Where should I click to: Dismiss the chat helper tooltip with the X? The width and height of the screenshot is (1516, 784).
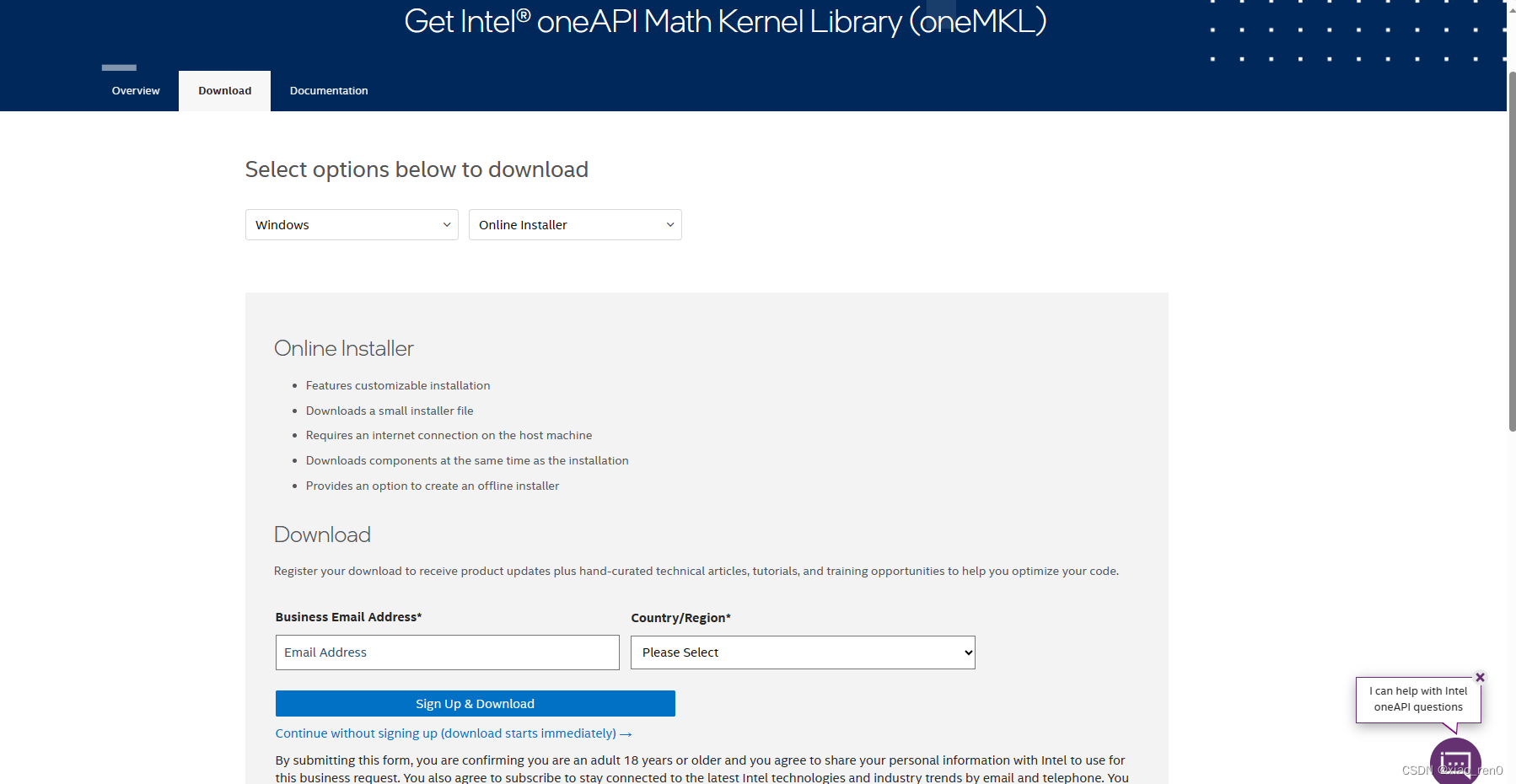1481,677
